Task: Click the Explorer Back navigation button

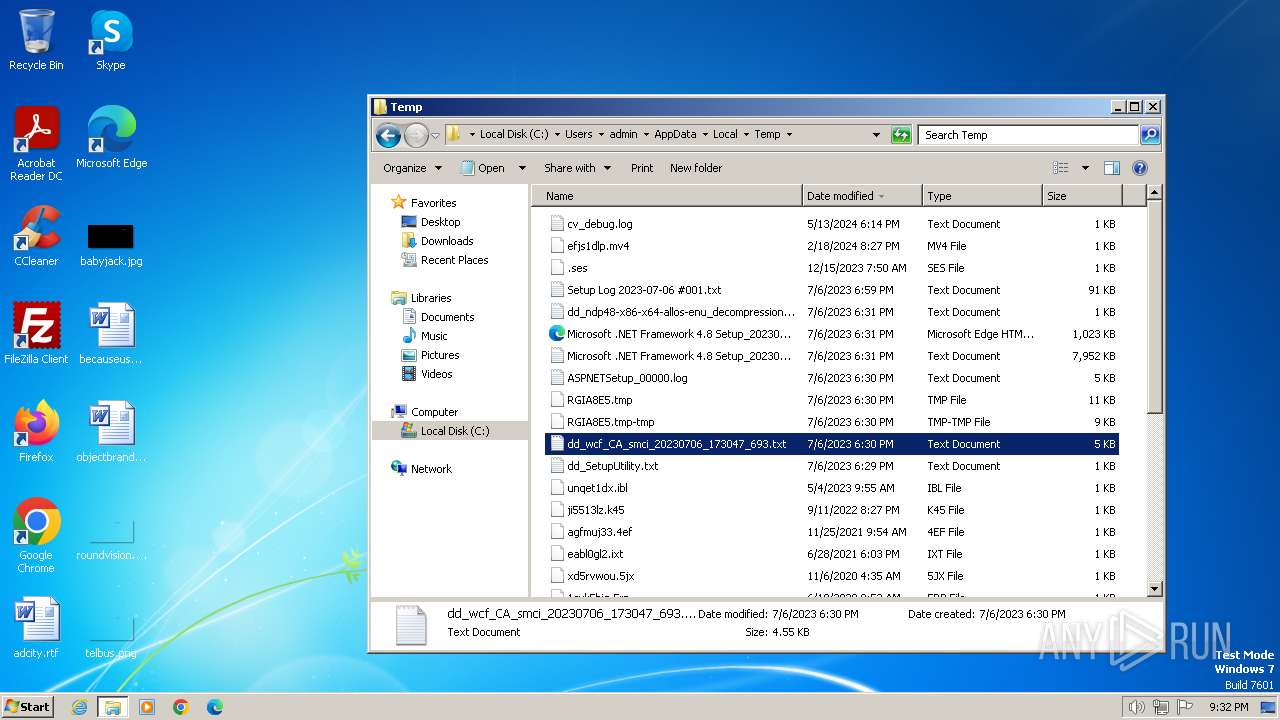Action: pos(388,135)
